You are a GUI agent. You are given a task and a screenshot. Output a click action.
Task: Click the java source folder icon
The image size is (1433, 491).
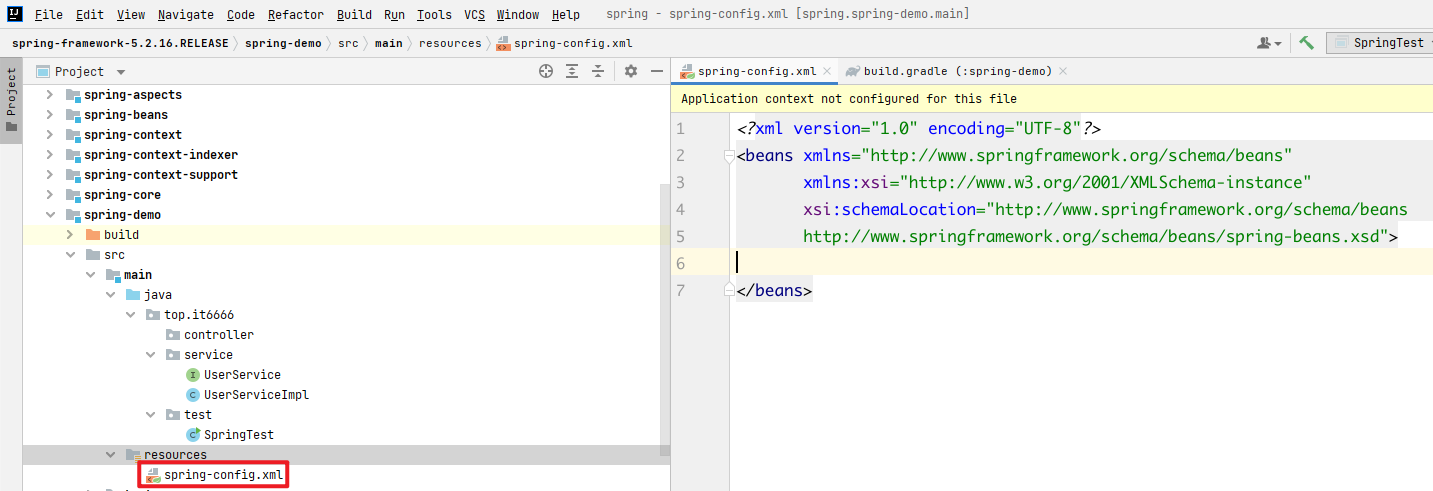pos(133,295)
